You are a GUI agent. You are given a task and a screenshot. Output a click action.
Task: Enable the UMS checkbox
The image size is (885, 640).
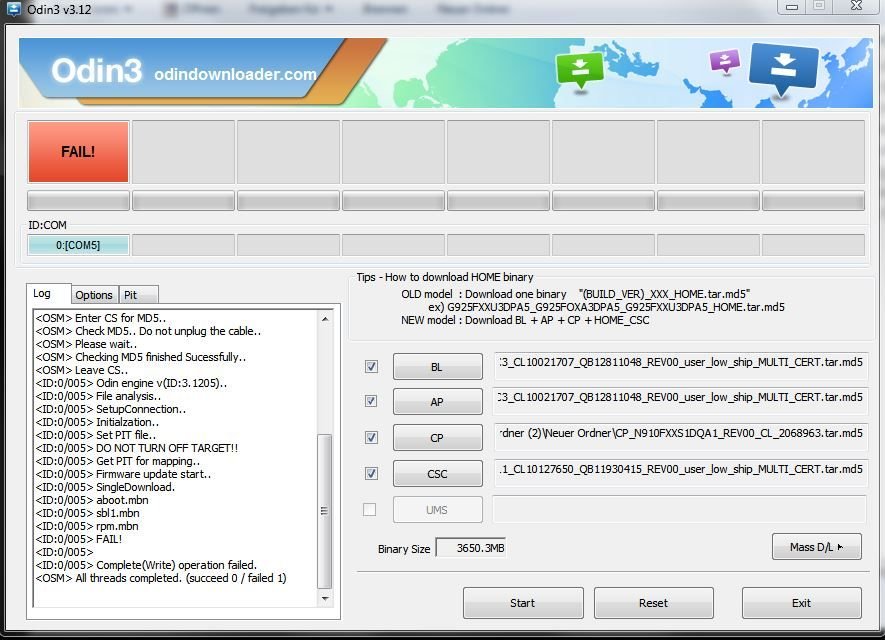(370, 510)
